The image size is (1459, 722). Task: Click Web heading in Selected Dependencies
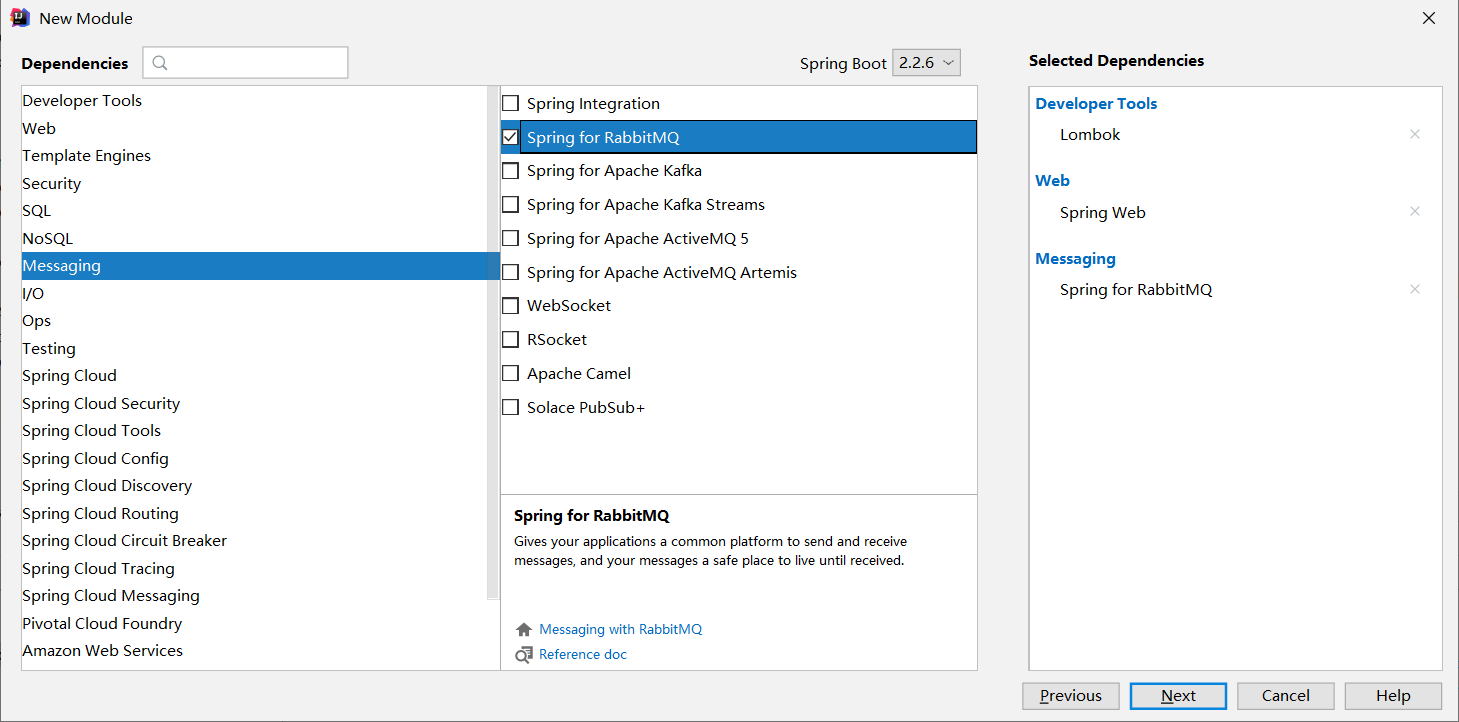1052,181
